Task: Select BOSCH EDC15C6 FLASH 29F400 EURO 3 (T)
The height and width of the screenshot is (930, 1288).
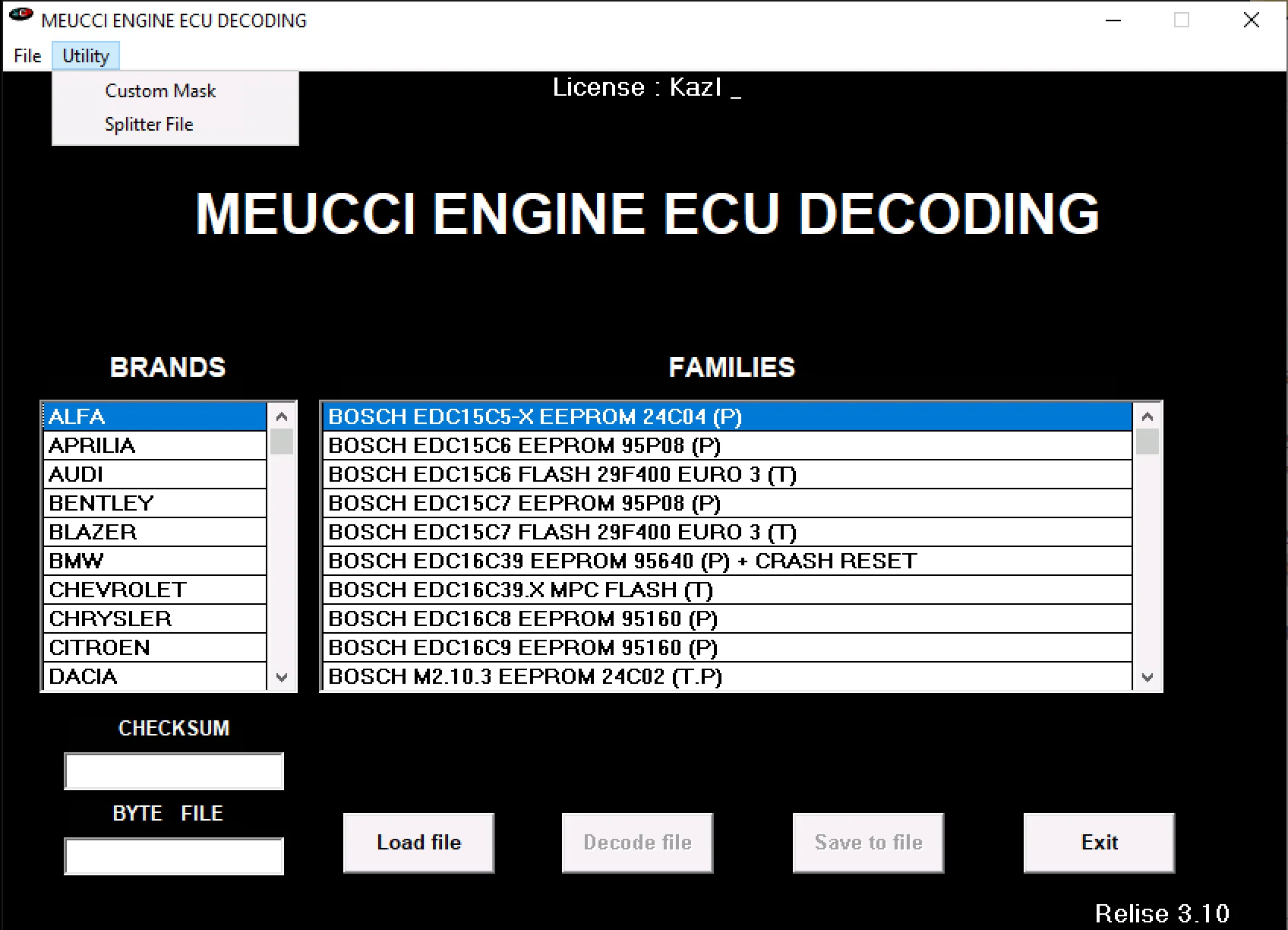Action: [728, 475]
